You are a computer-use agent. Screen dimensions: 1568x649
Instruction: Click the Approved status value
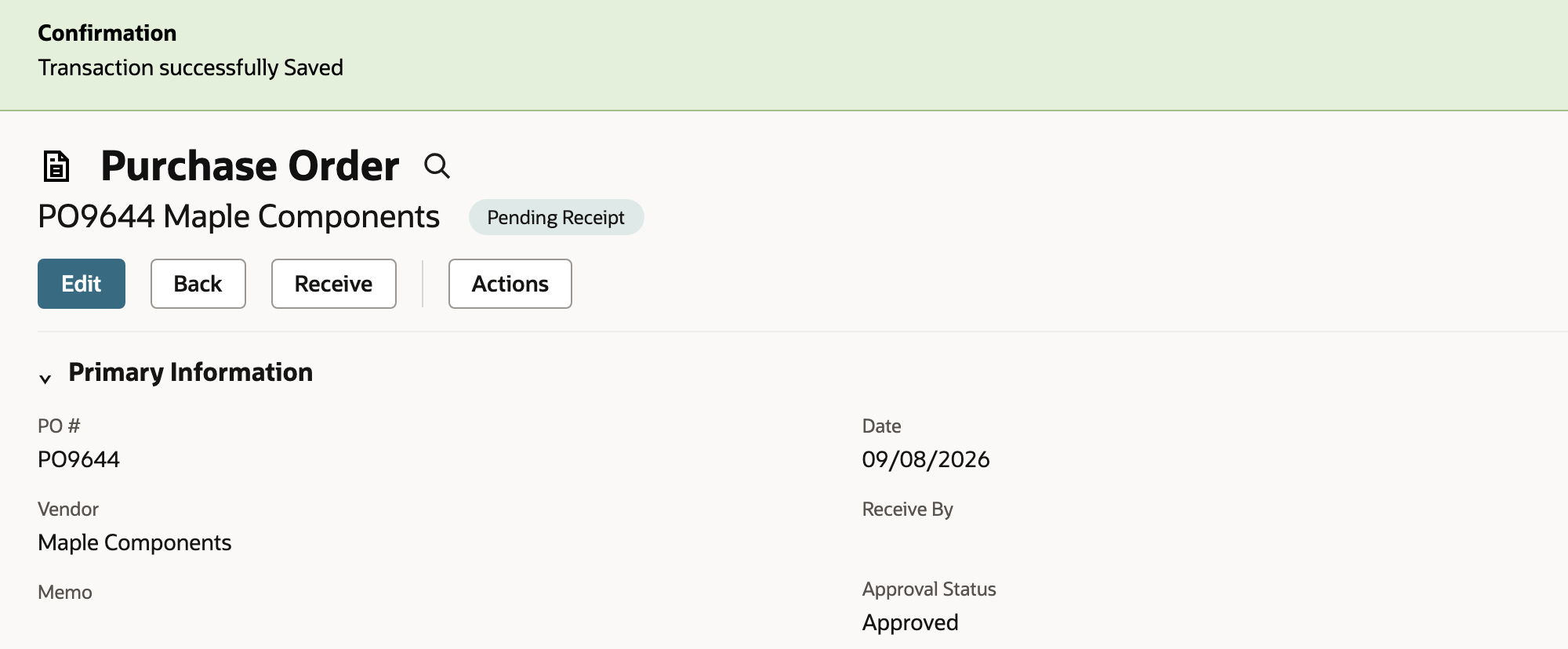910,622
